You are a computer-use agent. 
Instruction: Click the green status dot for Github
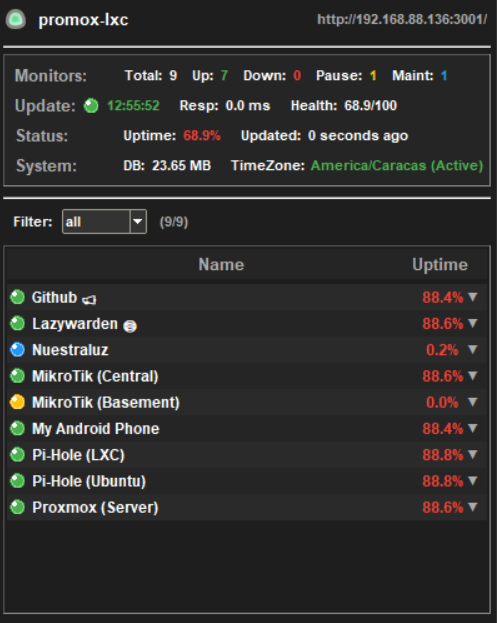point(17,297)
